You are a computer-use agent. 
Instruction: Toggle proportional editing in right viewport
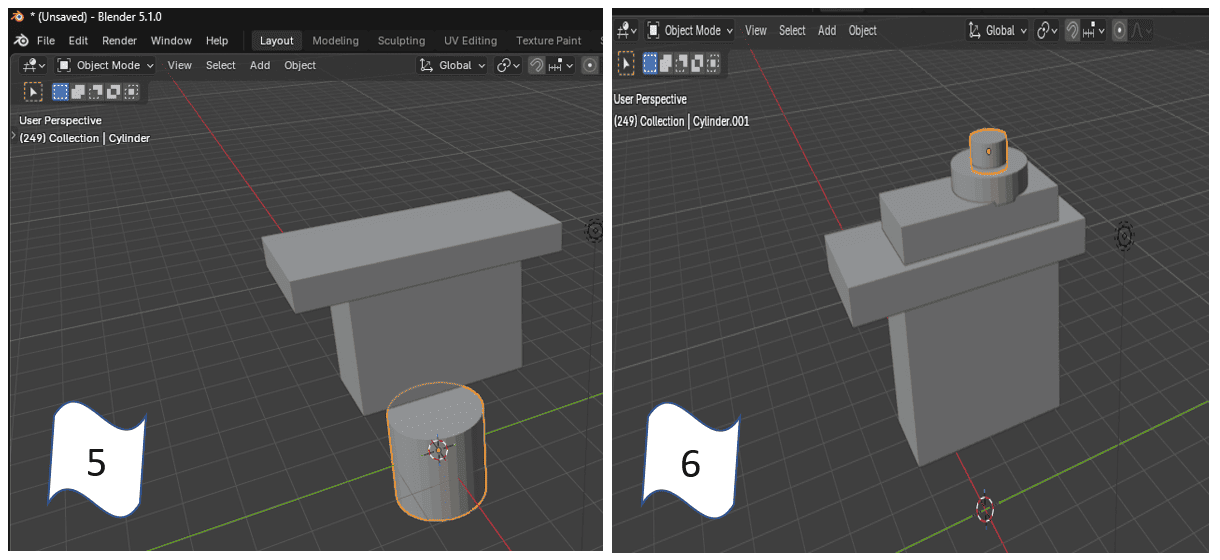(1119, 30)
